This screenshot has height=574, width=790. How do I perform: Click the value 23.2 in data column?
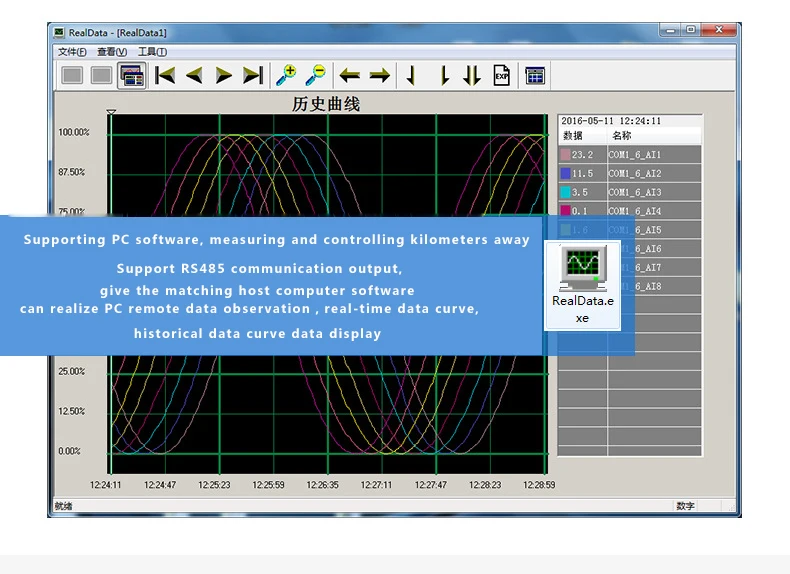point(582,155)
